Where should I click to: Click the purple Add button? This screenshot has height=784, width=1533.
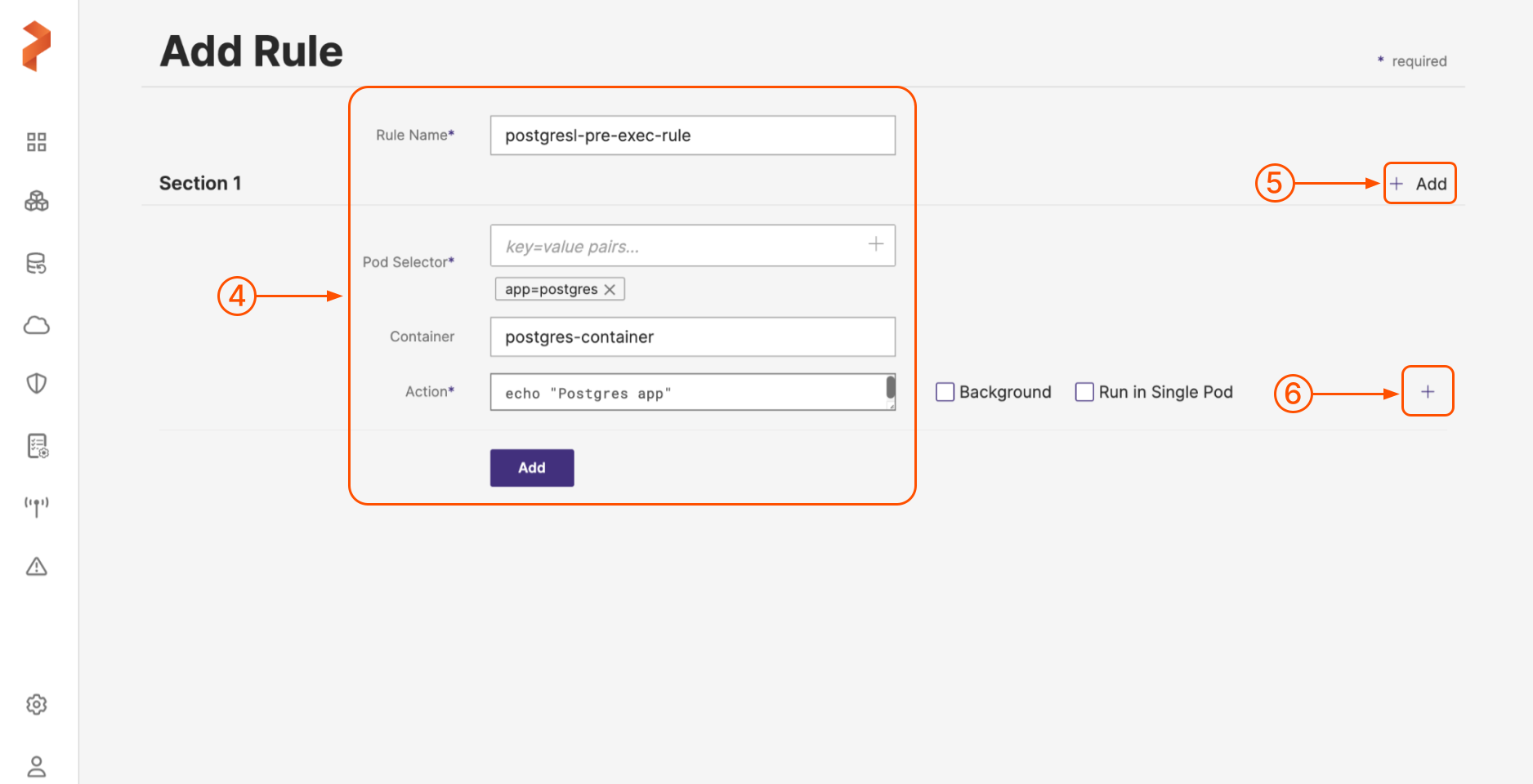(531, 468)
